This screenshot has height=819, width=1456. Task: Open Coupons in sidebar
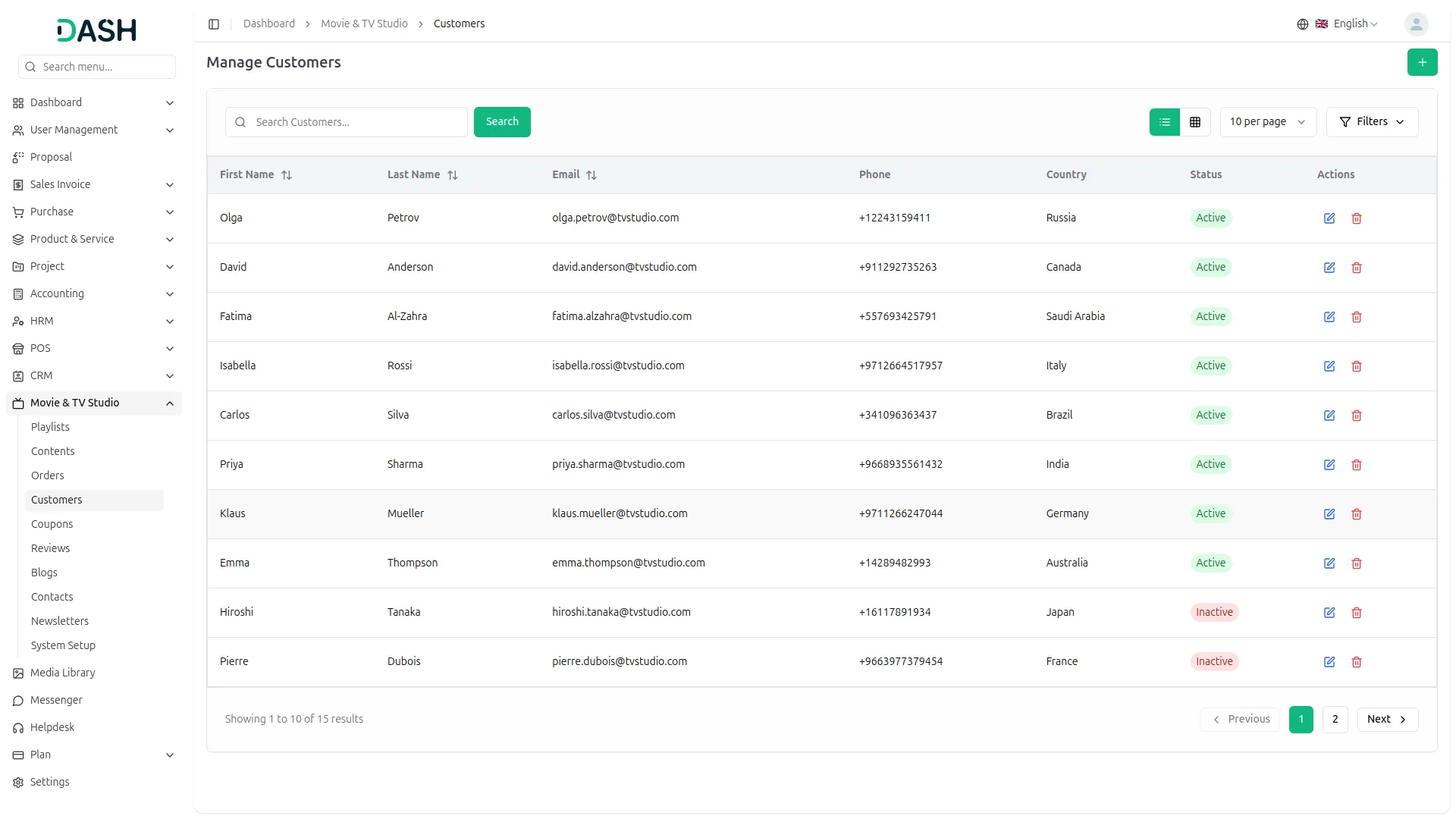[x=52, y=524]
